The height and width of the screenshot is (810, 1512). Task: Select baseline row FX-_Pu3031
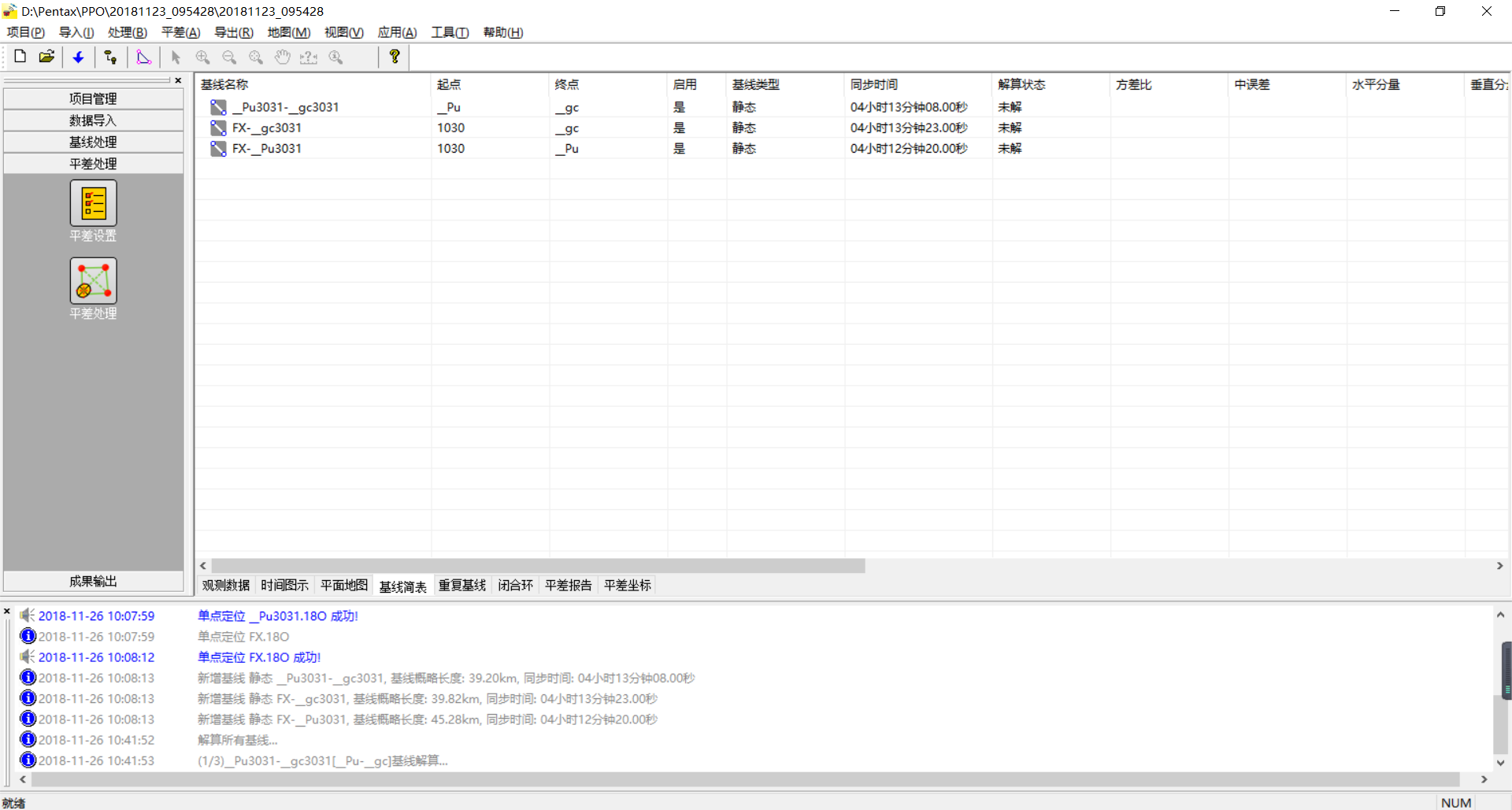pos(266,148)
